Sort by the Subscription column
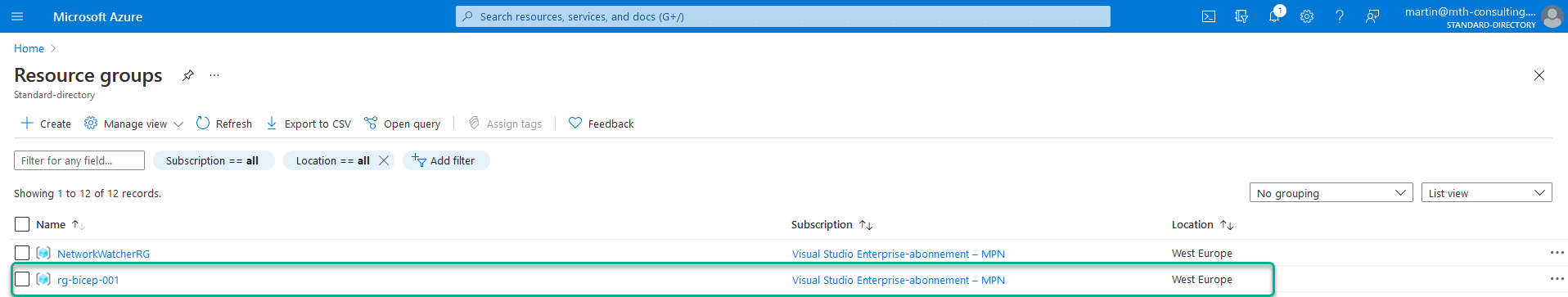1568x297 pixels. (x=831, y=224)
